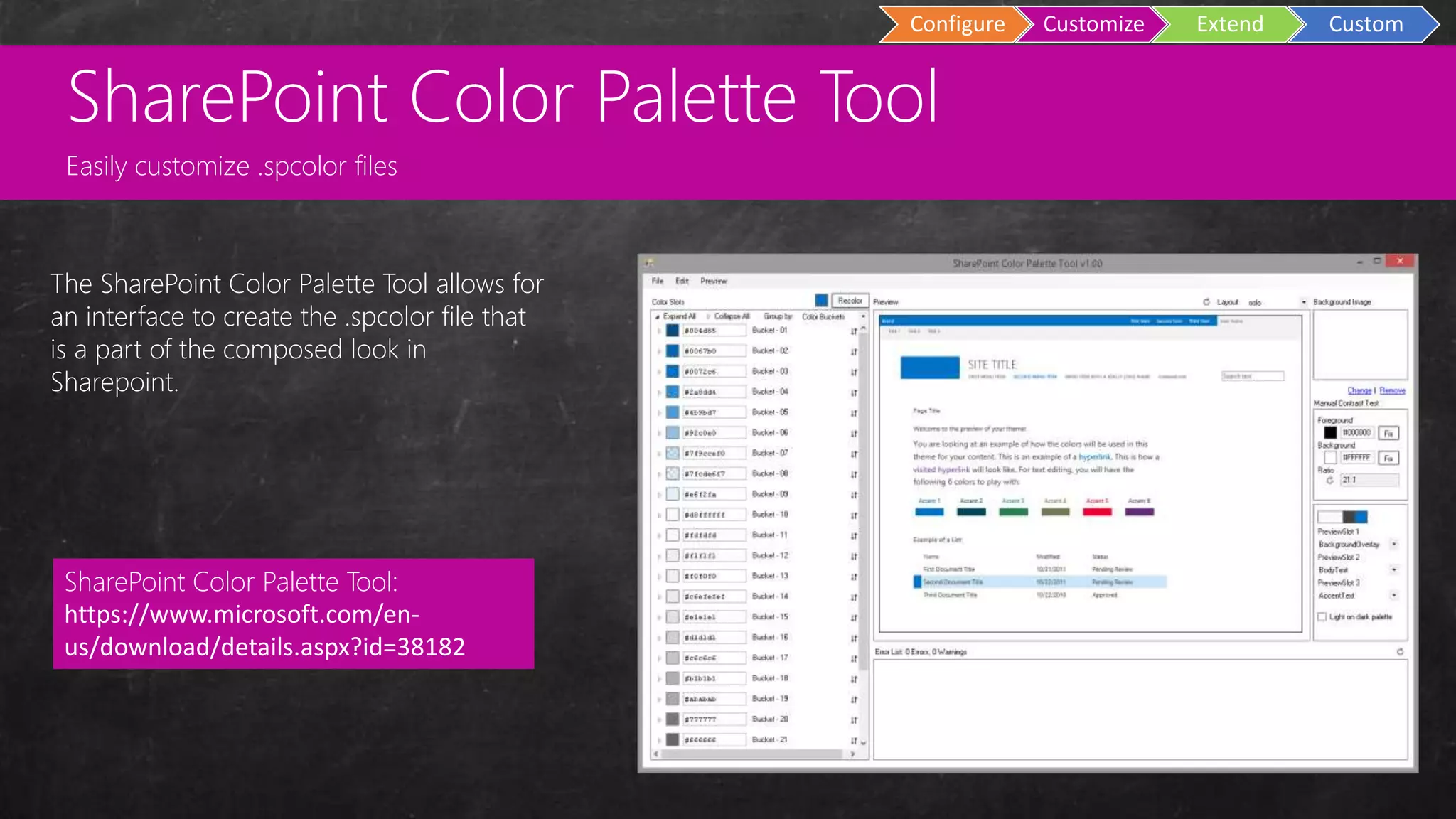Click the Extend step in slide header

[x=1229, y=24]
